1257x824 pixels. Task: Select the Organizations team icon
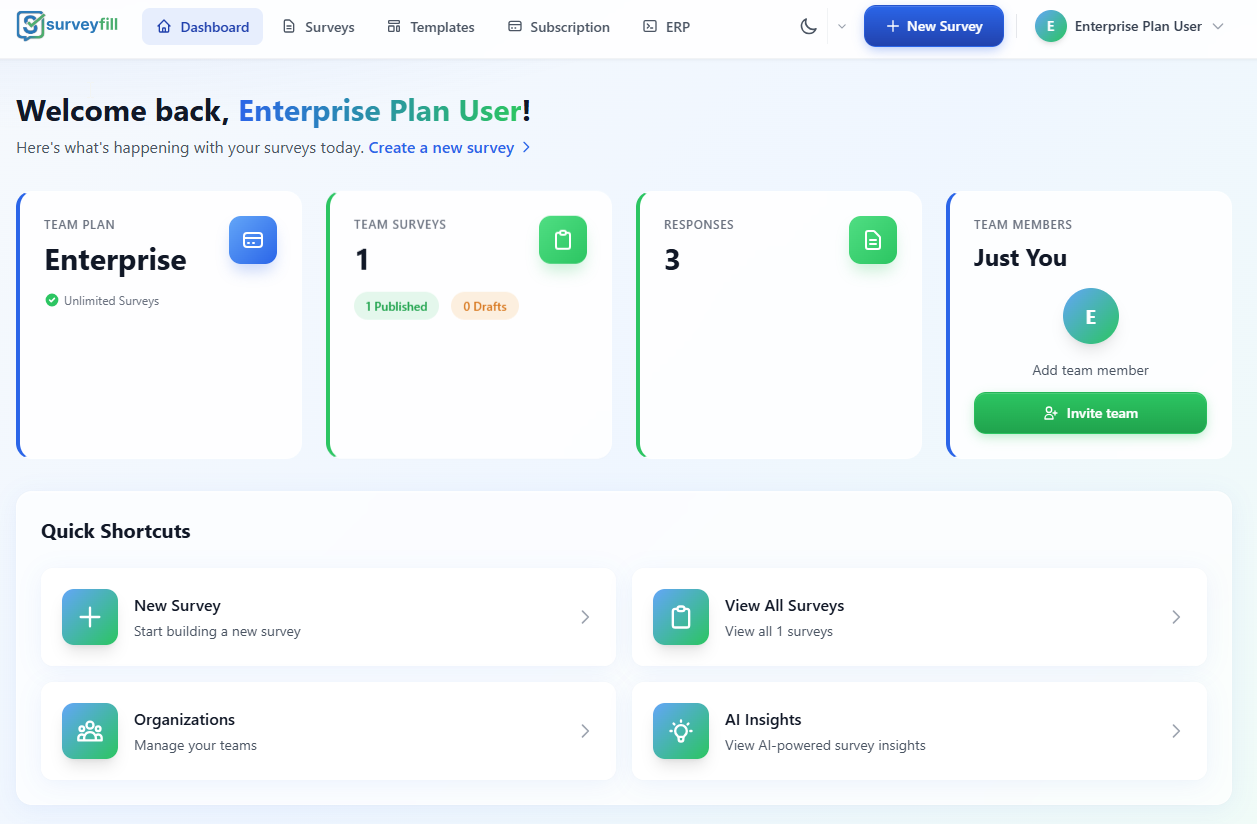89,731
